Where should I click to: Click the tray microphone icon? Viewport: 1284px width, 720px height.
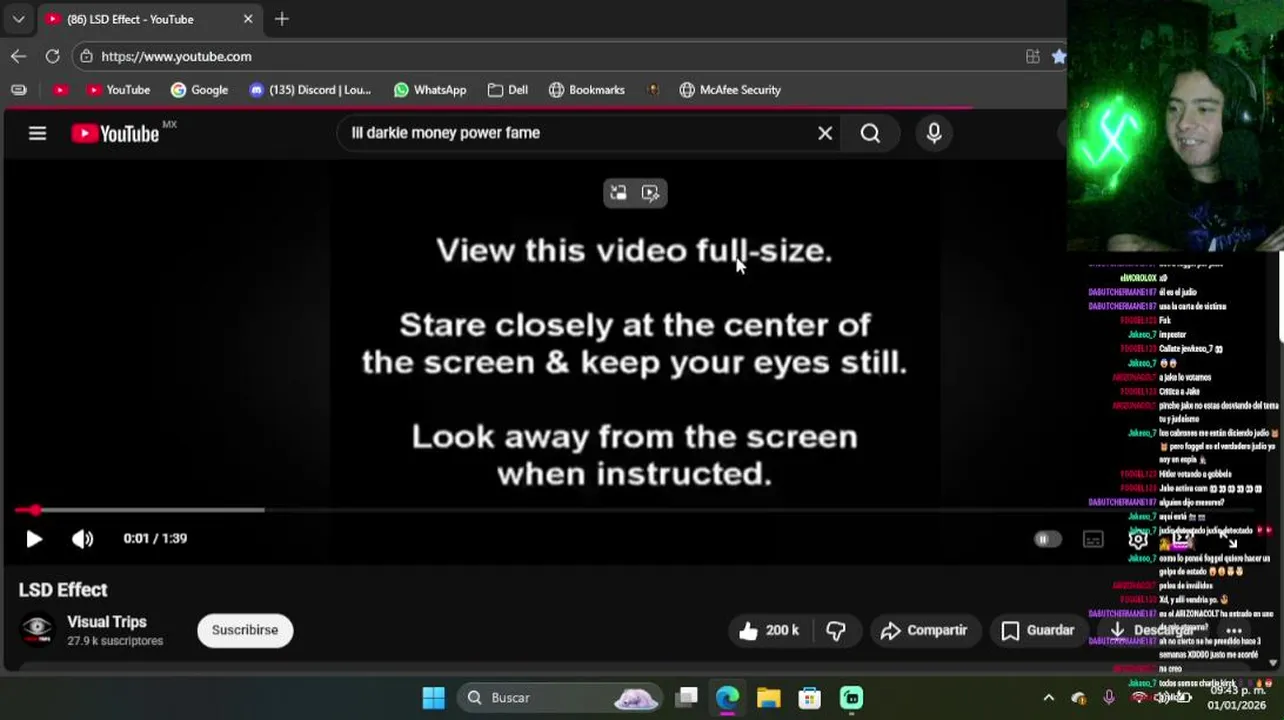[1109, 698]
